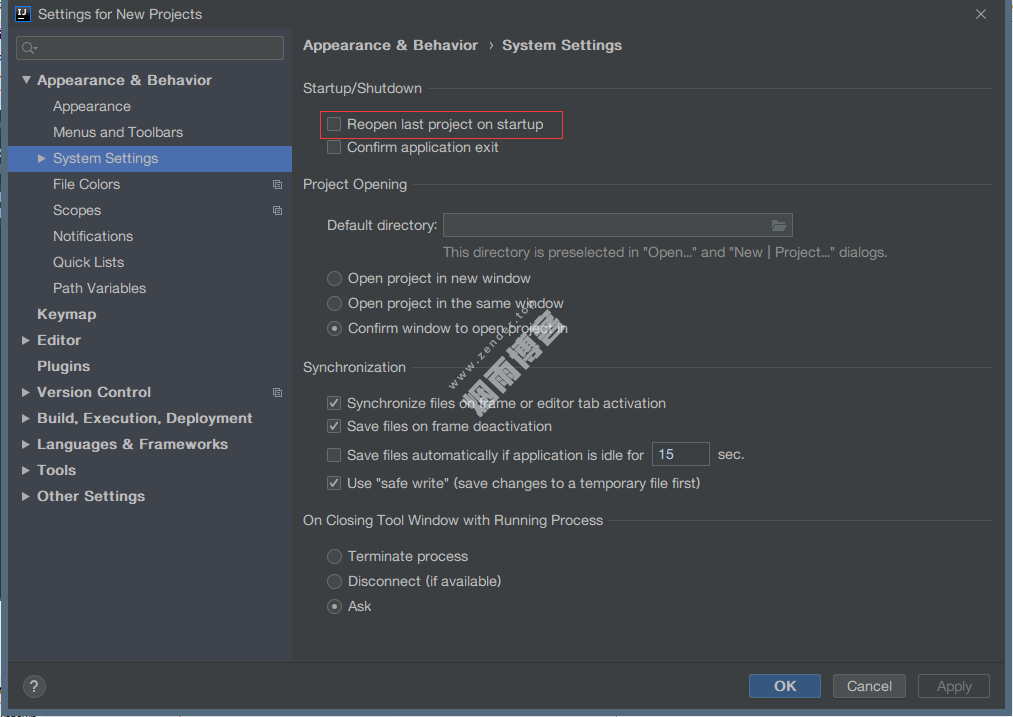
Task: Expand the Editor settings section
Action: pyautogui.click(x=26, y=341)
